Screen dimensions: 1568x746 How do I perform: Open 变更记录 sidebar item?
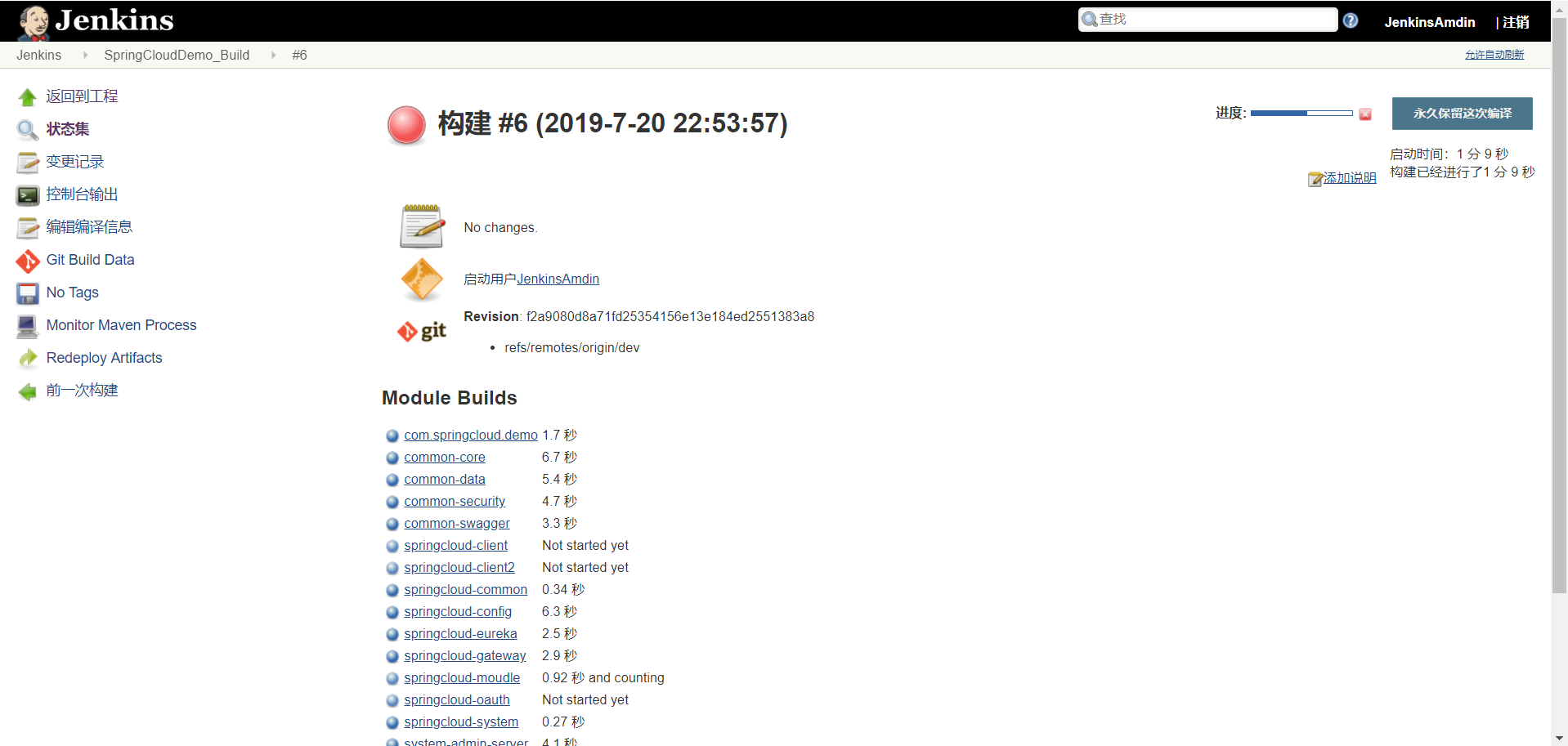click(75, 162)
